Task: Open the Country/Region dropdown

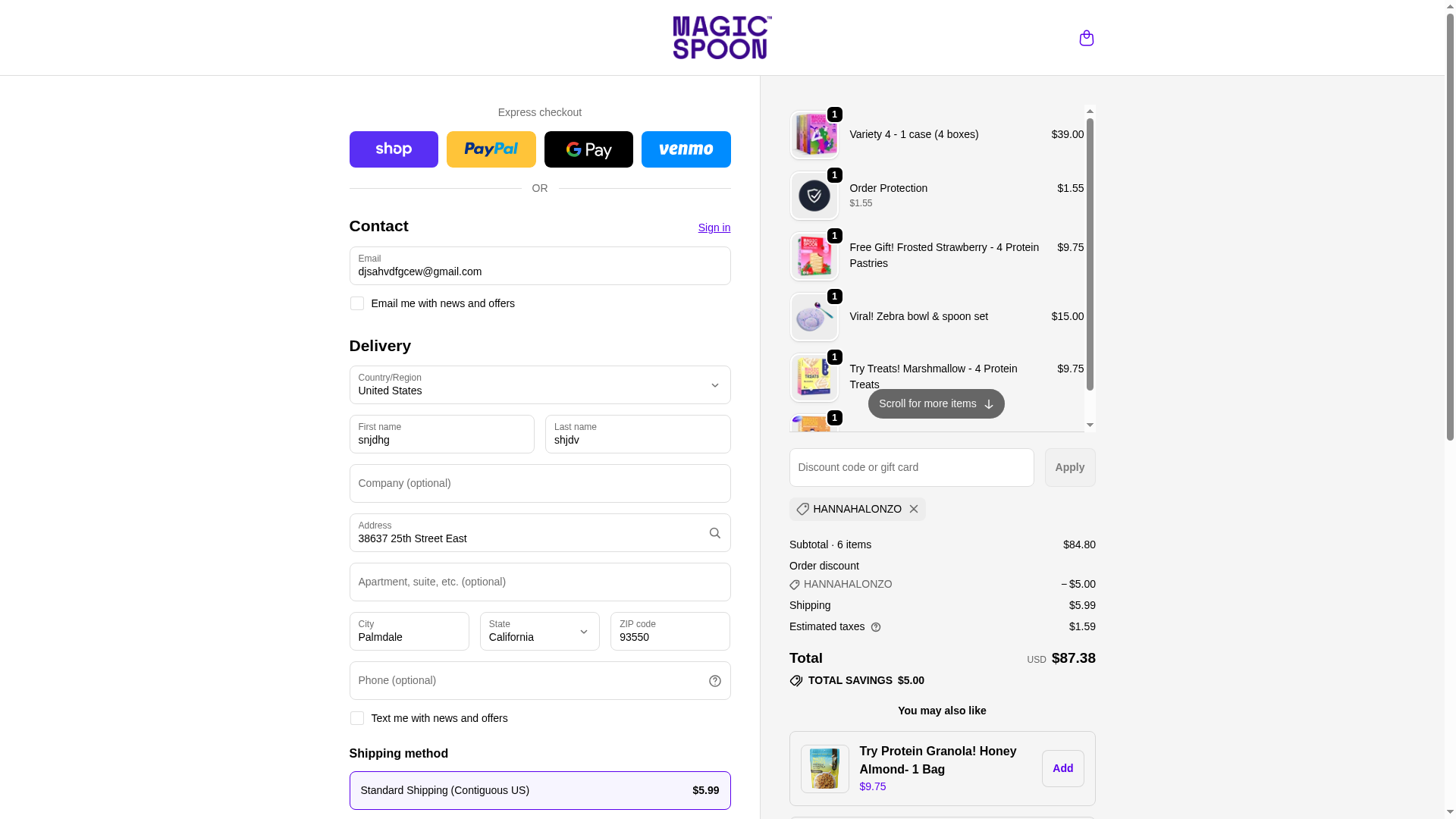Action: point(540,384)
